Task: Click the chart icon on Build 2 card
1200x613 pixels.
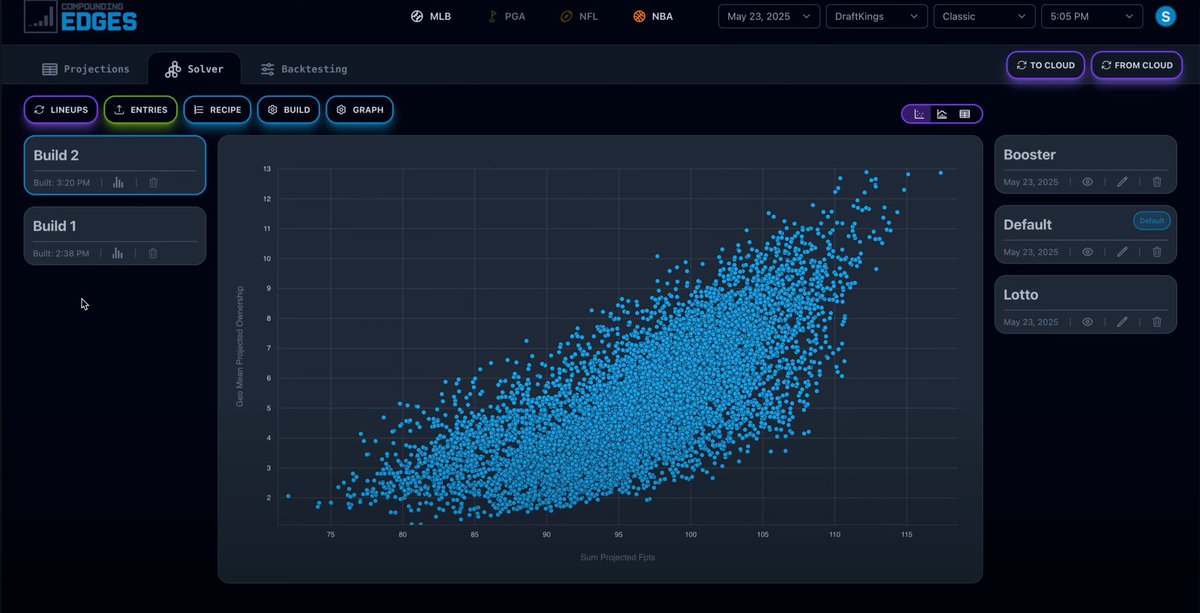Action: point(117,182)
